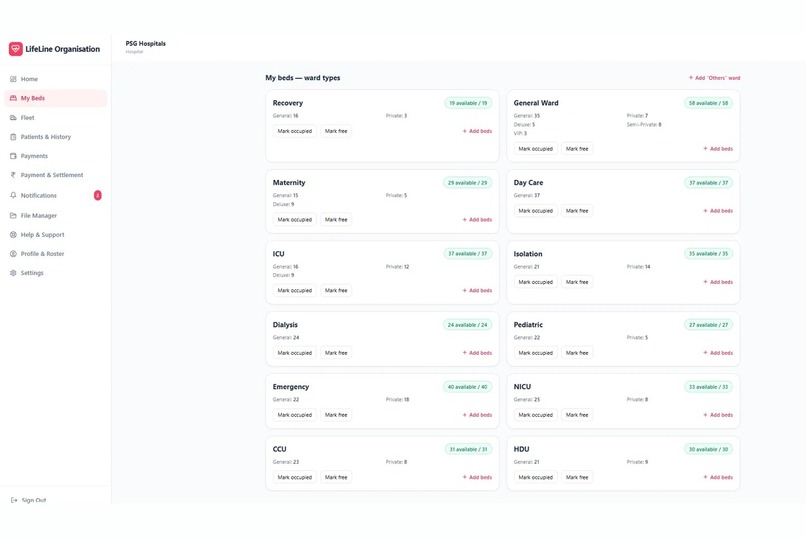Mark a Maternity bed free
Image resolution: width=806 pixels, height=538 pixels.
pyautogui.click(x=336, y=219)
